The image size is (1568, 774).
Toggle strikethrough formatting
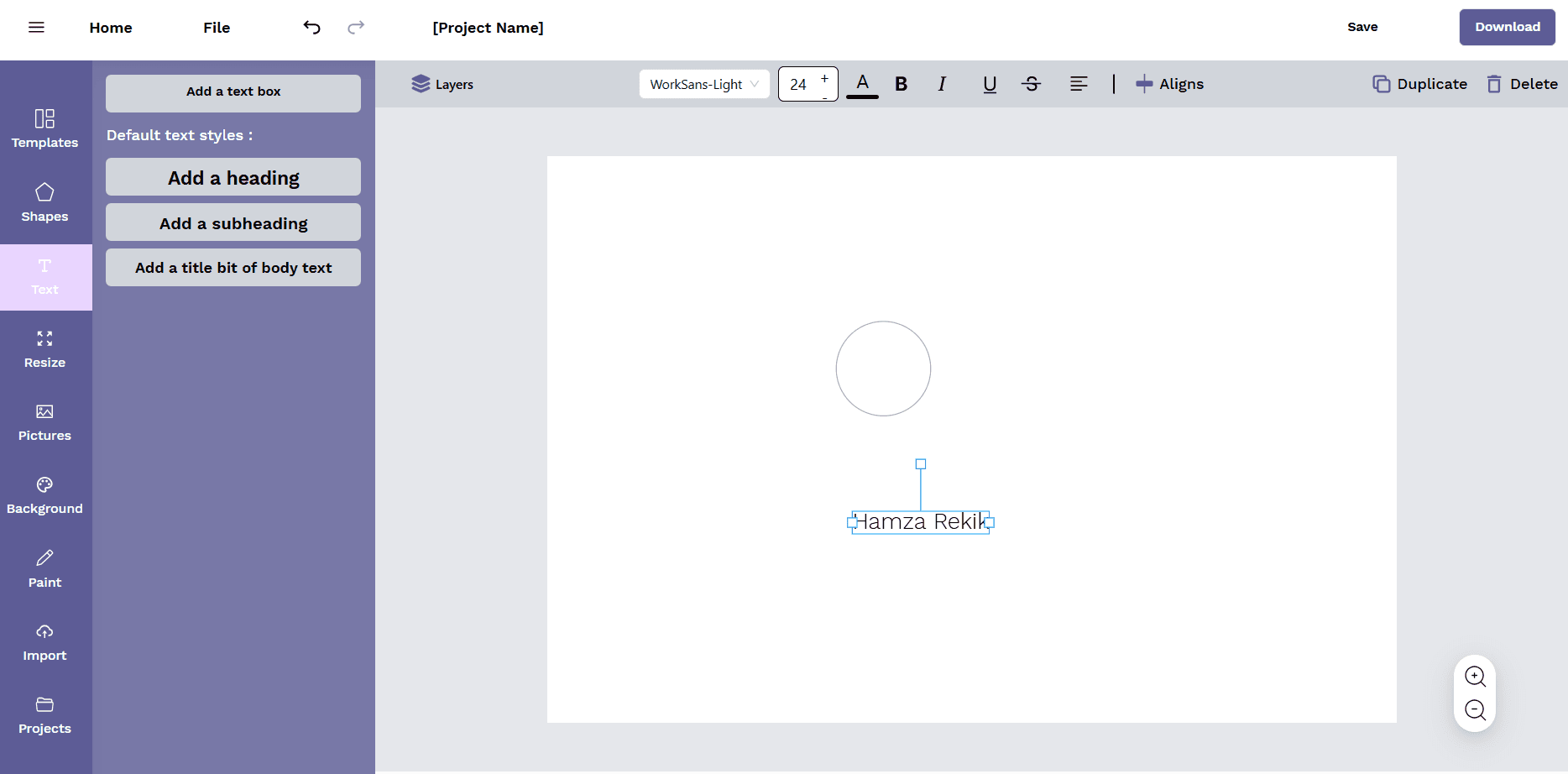pos(1032,84)
